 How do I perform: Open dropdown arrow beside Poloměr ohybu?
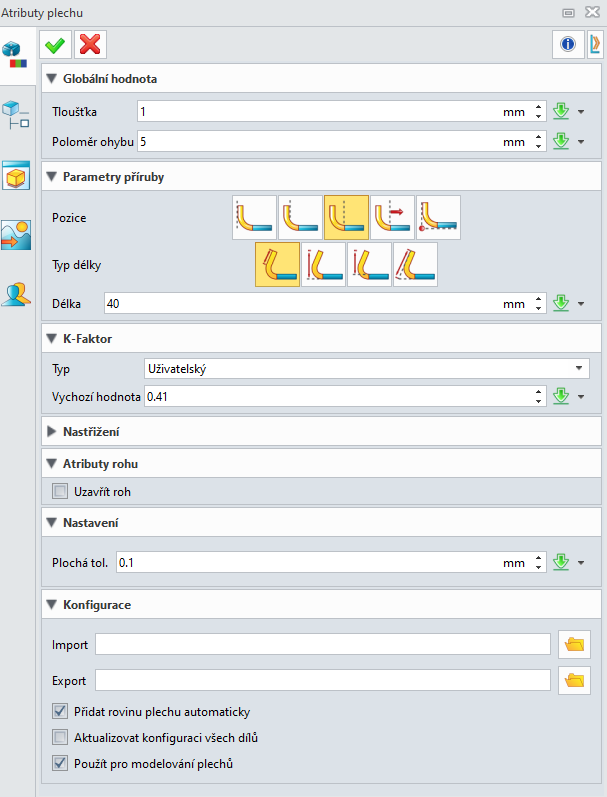(x=581, y=142)
